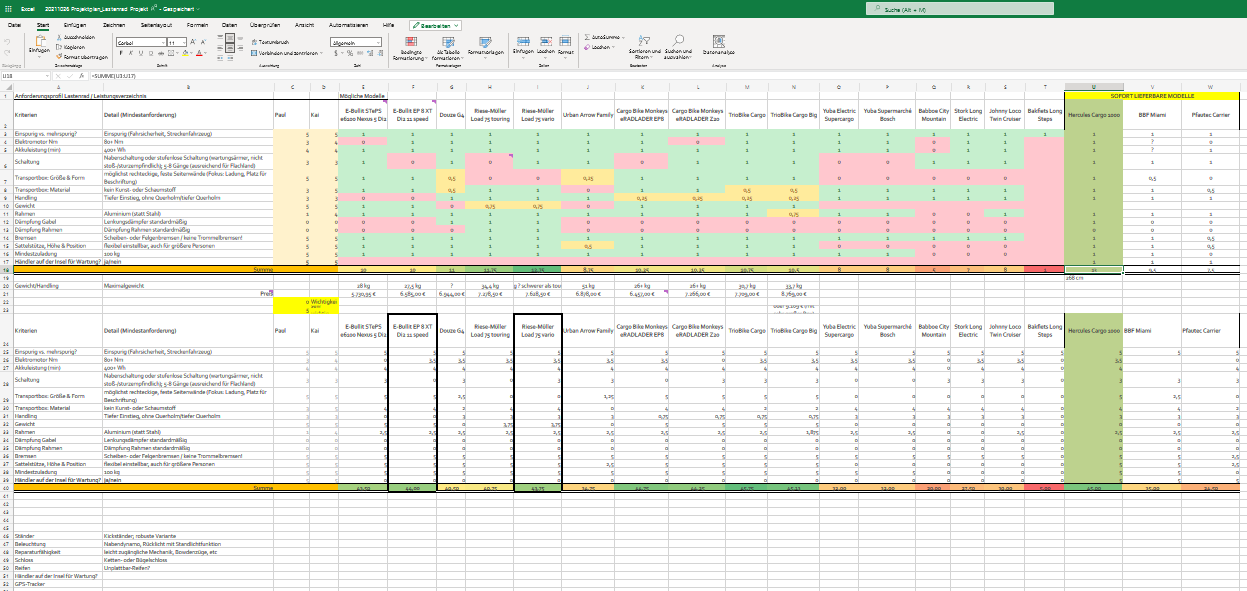Select the 'Elektromotor Nm' cell in row 4

click(57, 141)
